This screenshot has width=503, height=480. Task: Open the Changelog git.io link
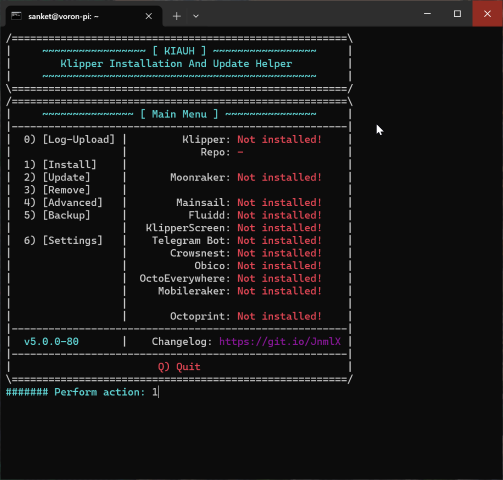pyautogui.click(x=280, y=341)
